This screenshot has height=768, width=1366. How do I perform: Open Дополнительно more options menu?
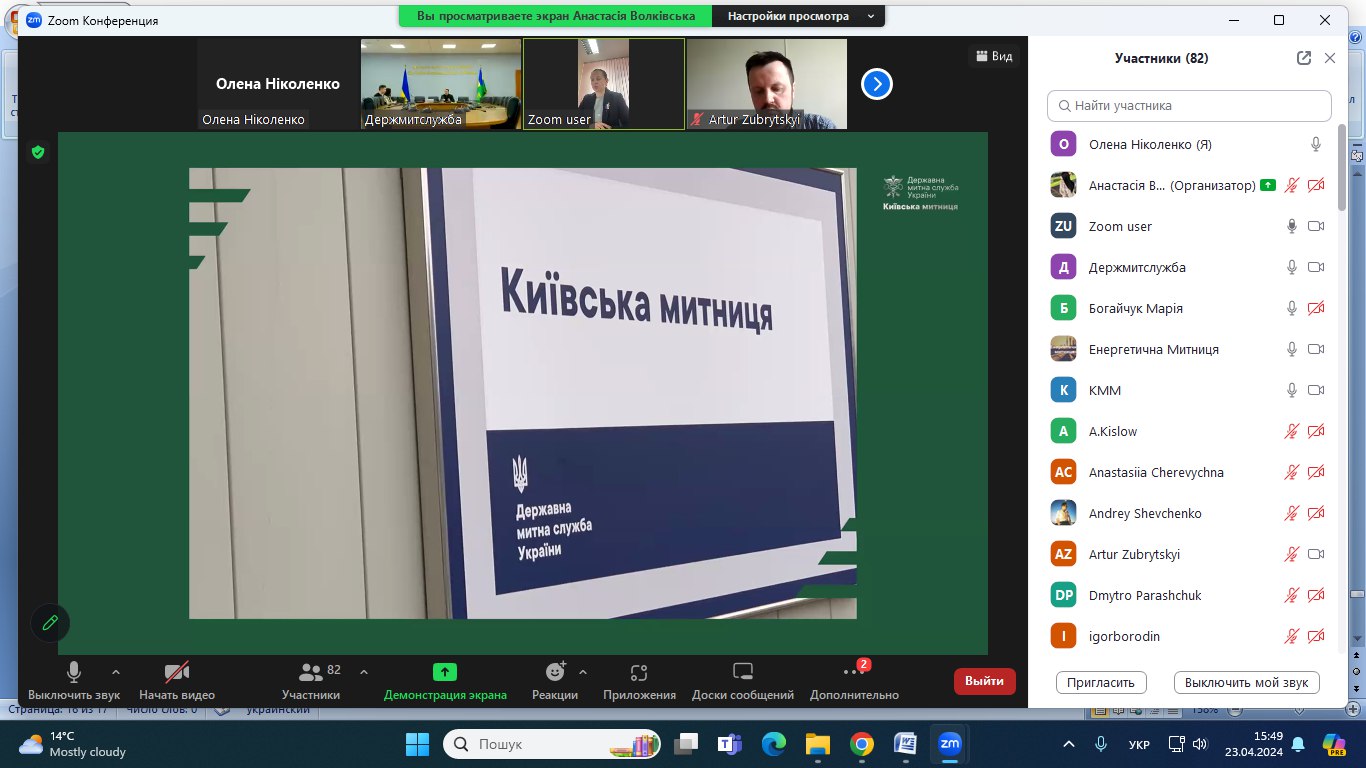(854, 681)
